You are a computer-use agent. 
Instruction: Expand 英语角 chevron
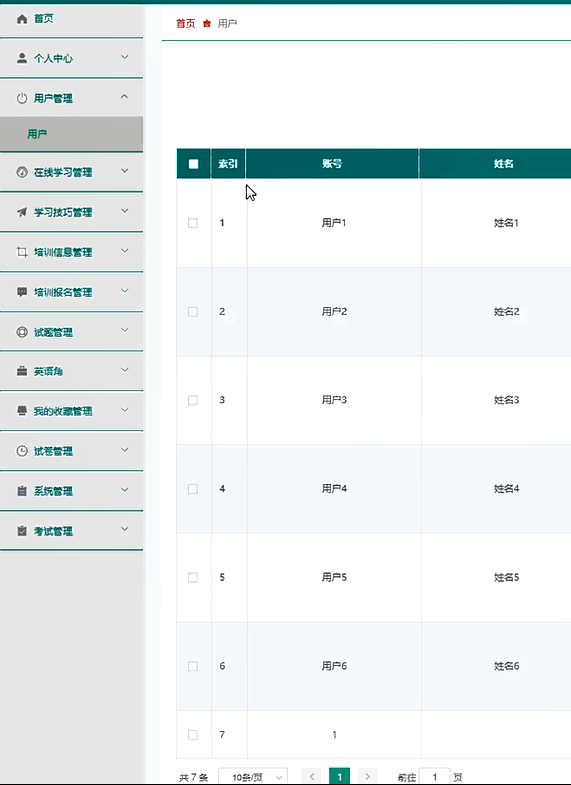point(125,370)
